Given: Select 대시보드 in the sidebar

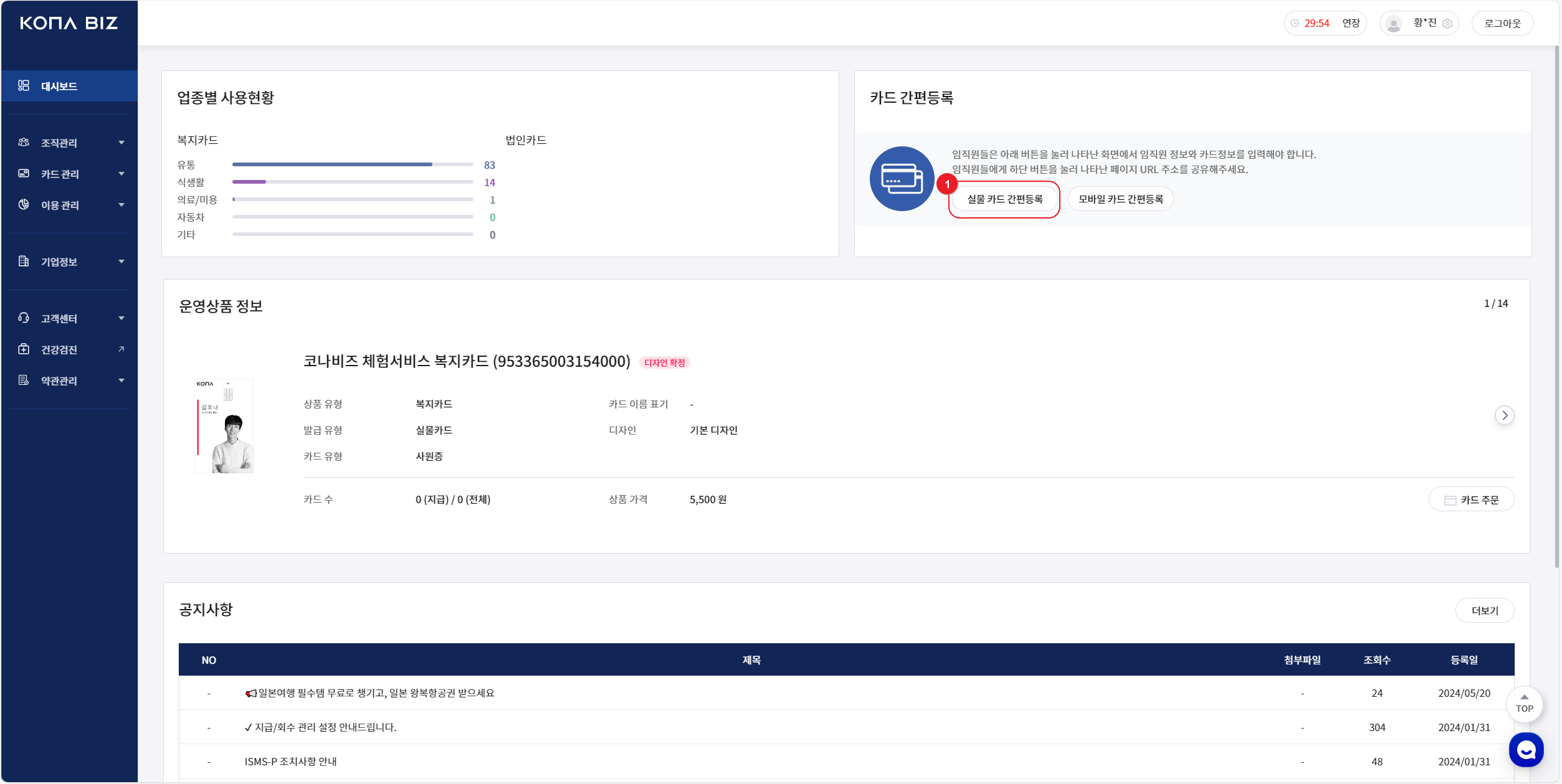Looking at the screenshot, I should tap(59, 86).
